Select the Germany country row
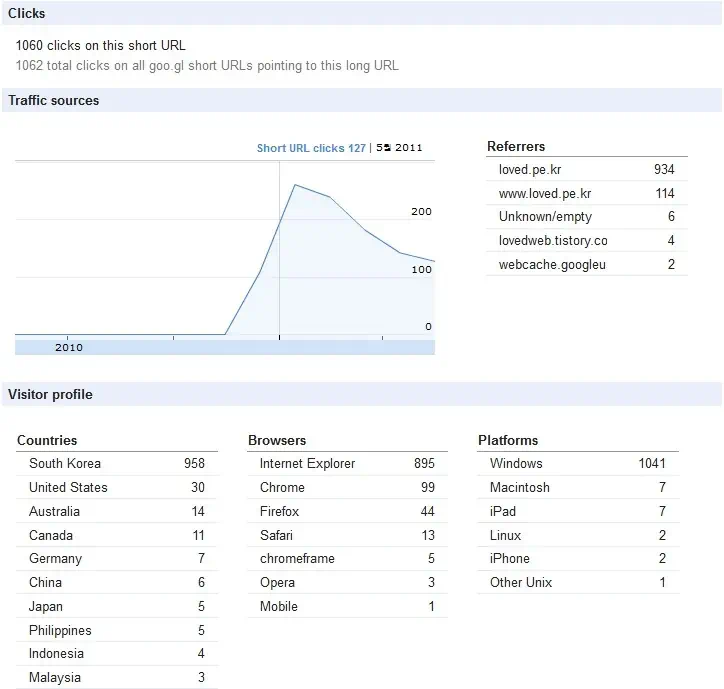 117,559
